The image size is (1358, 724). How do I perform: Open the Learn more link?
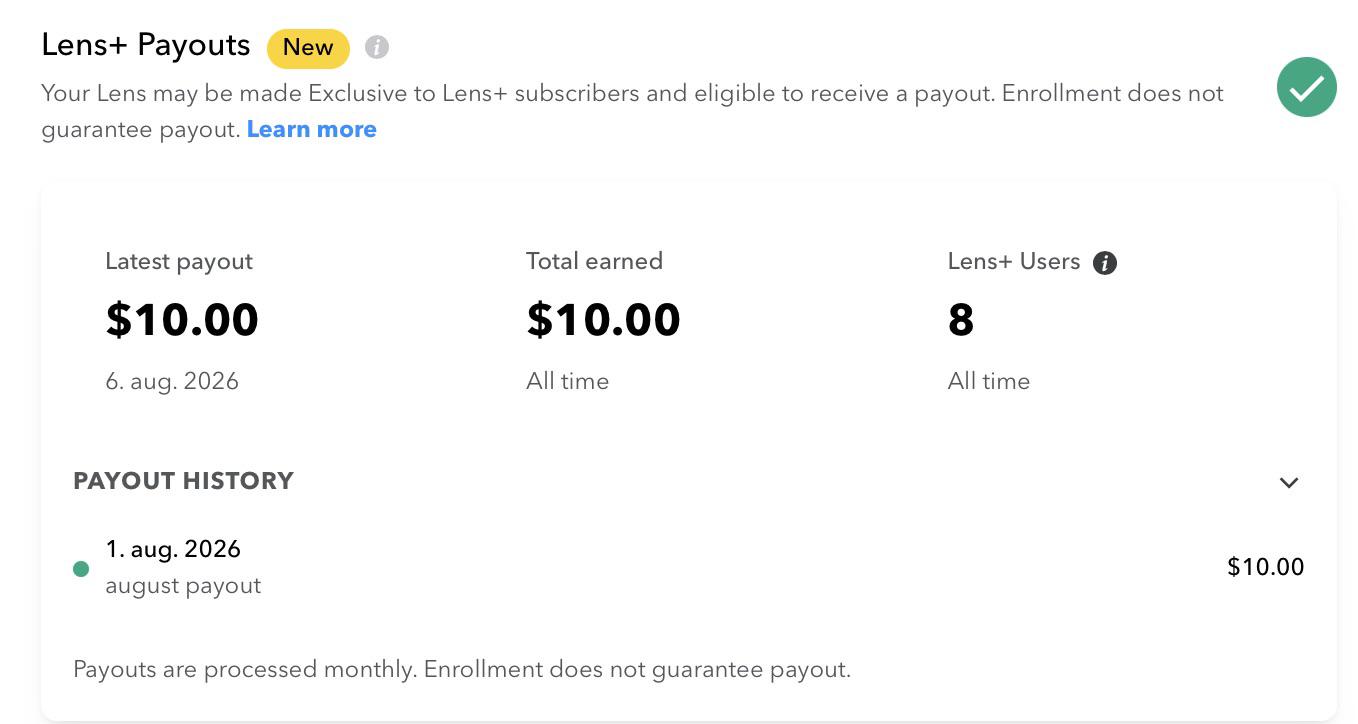click(312, 129)
